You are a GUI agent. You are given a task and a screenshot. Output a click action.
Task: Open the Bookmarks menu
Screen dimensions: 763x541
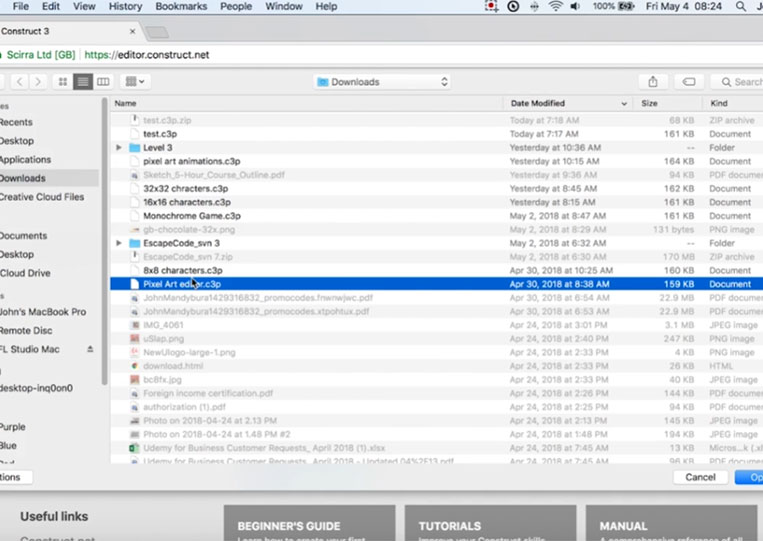point(181,6)
